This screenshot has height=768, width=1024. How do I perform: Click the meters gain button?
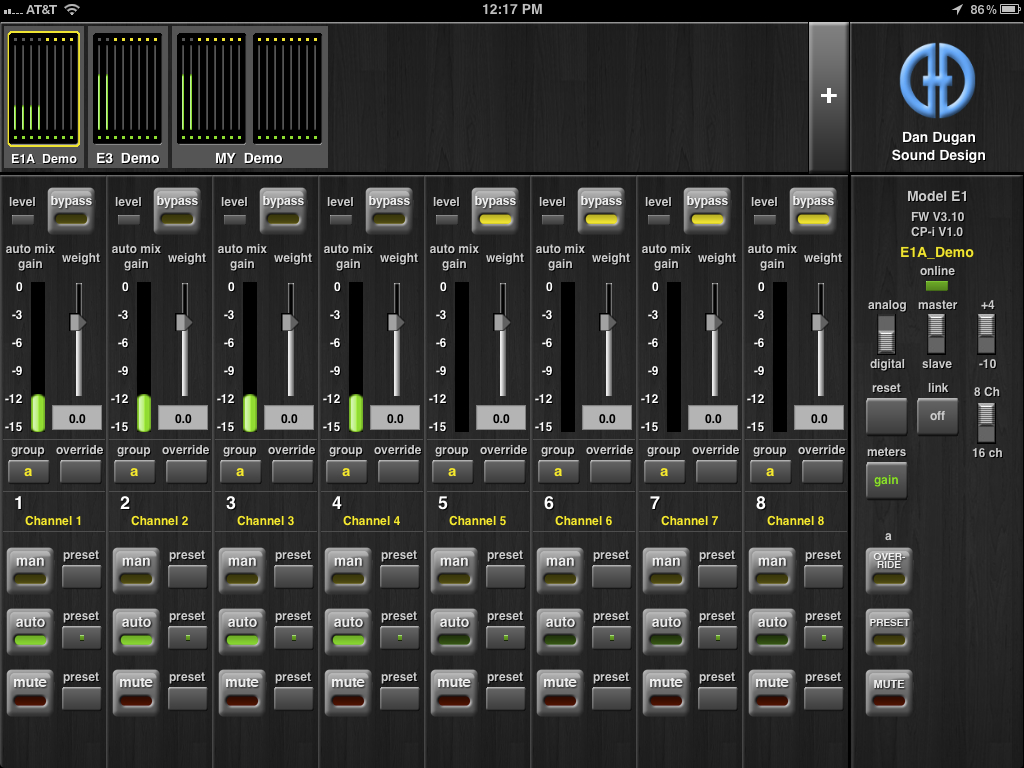[886, 480]
